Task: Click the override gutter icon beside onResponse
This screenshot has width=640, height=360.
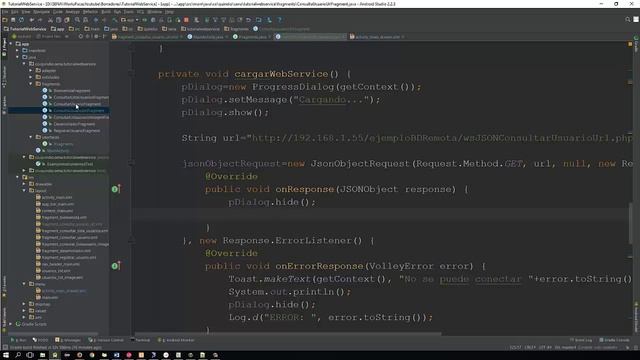Action: click(x=116, y=189)
